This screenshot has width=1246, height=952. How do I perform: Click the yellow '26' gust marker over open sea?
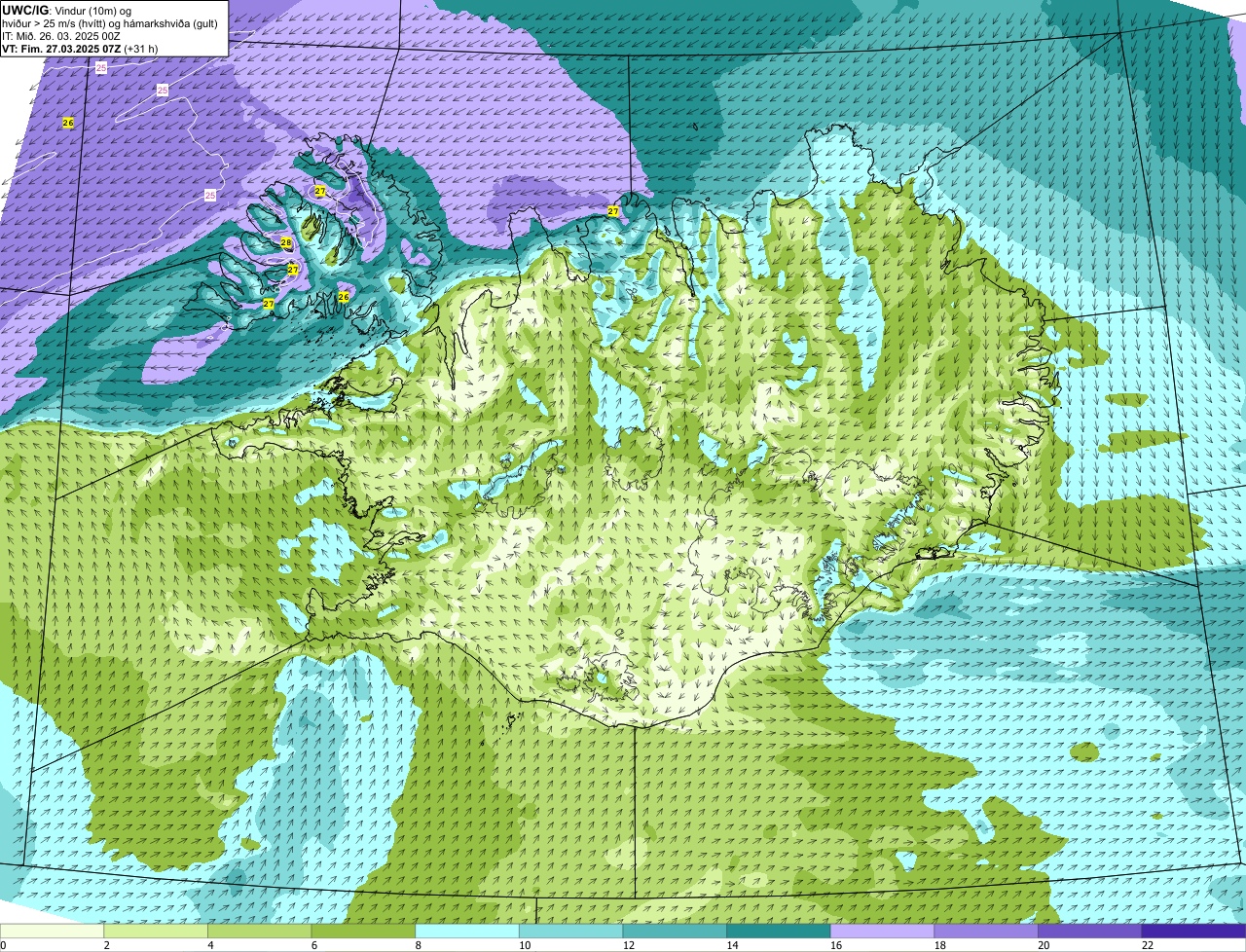pos(67,123)
